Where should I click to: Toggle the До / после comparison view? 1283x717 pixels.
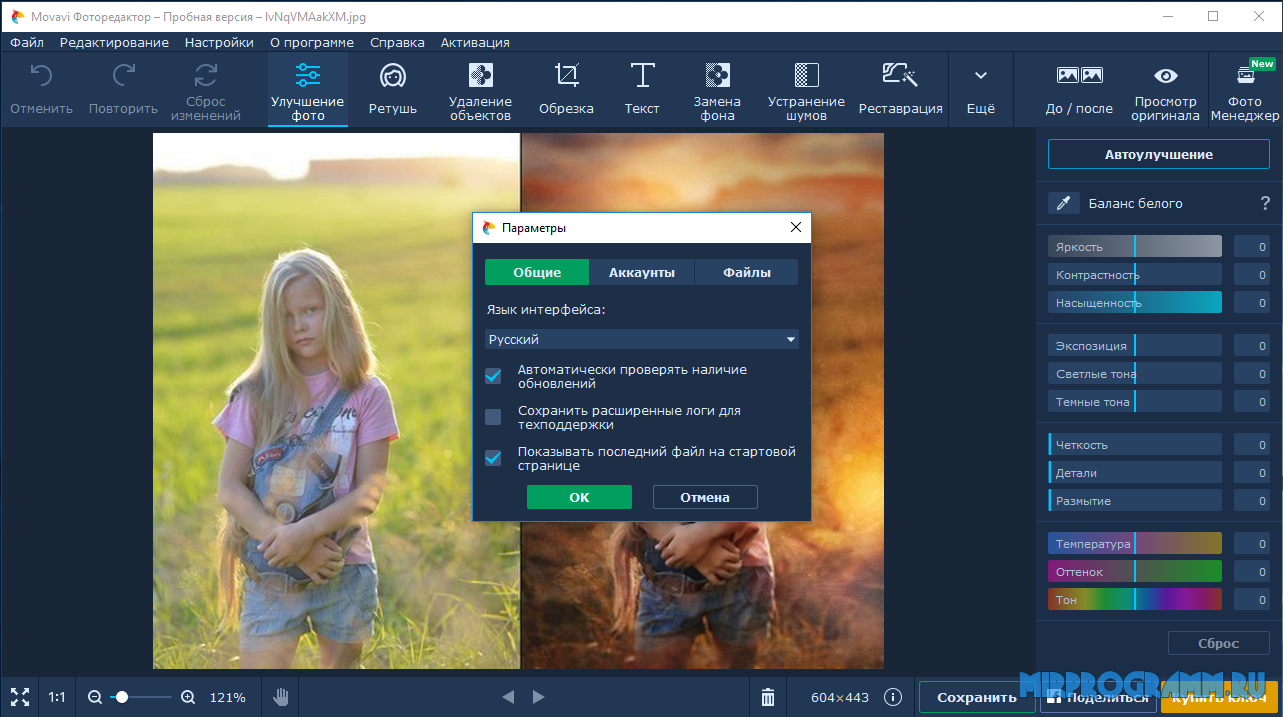[x=1079, y=90]
